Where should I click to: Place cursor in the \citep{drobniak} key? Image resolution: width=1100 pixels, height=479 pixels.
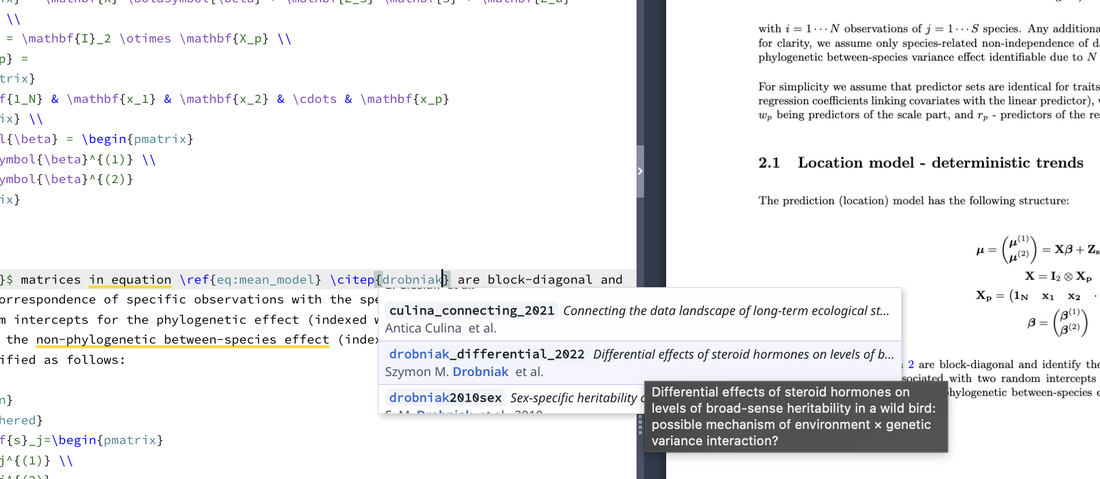pyautogui.click(x=412, y=280)
